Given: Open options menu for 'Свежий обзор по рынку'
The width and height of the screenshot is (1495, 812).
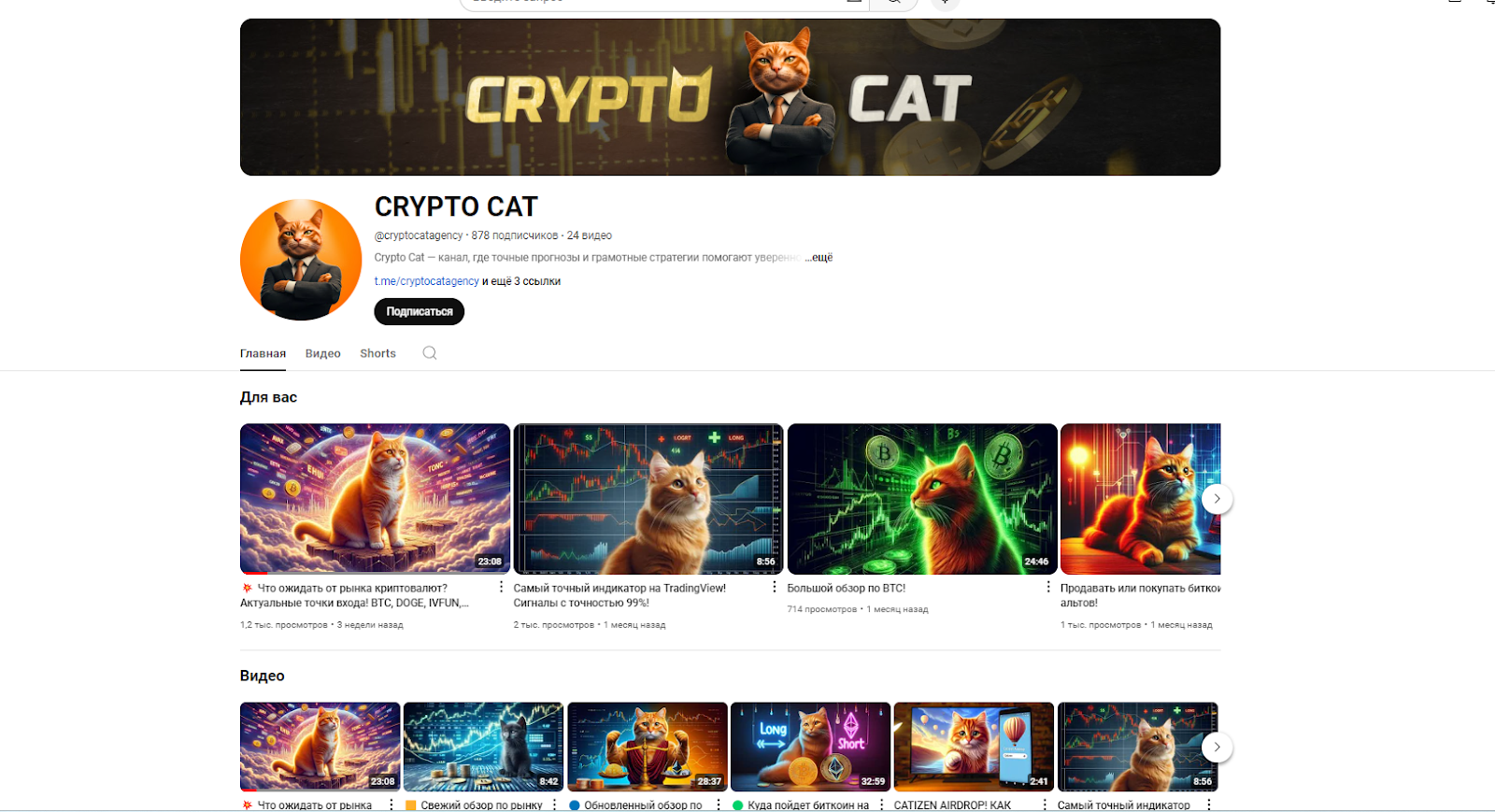Looking at the screenshot, I should click(x=554, y=805).
